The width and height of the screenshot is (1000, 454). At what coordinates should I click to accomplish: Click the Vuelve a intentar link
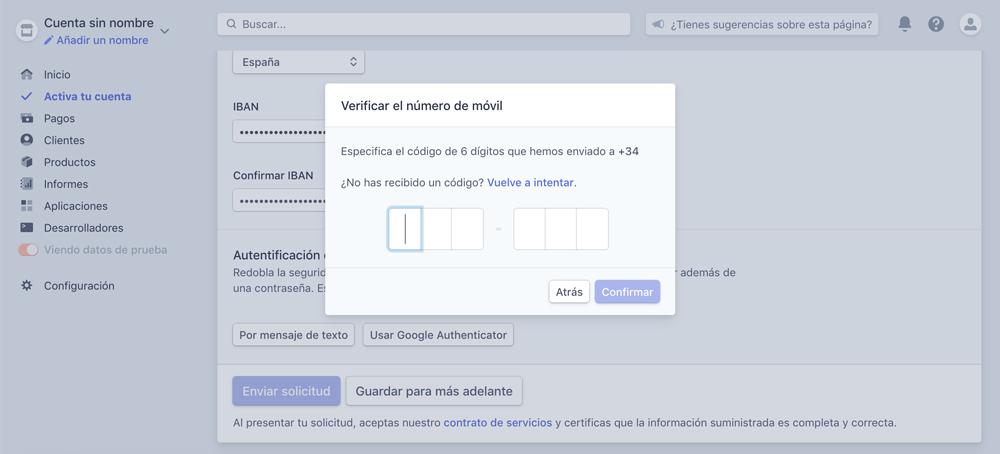point(531,182)
